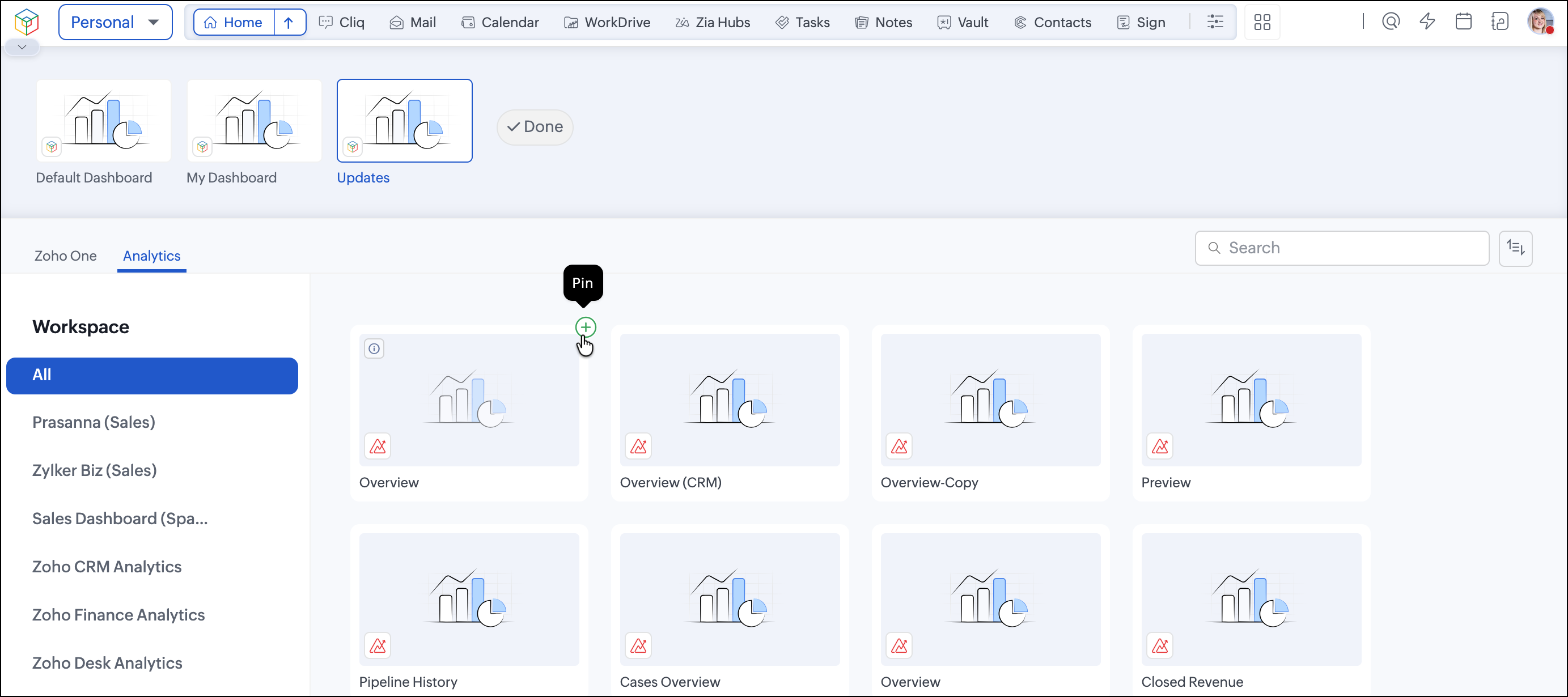Click the Zoho One badge on Updates thumbnail
The width and height of the screenshot is (1568, 697).
tap(353, 147)
